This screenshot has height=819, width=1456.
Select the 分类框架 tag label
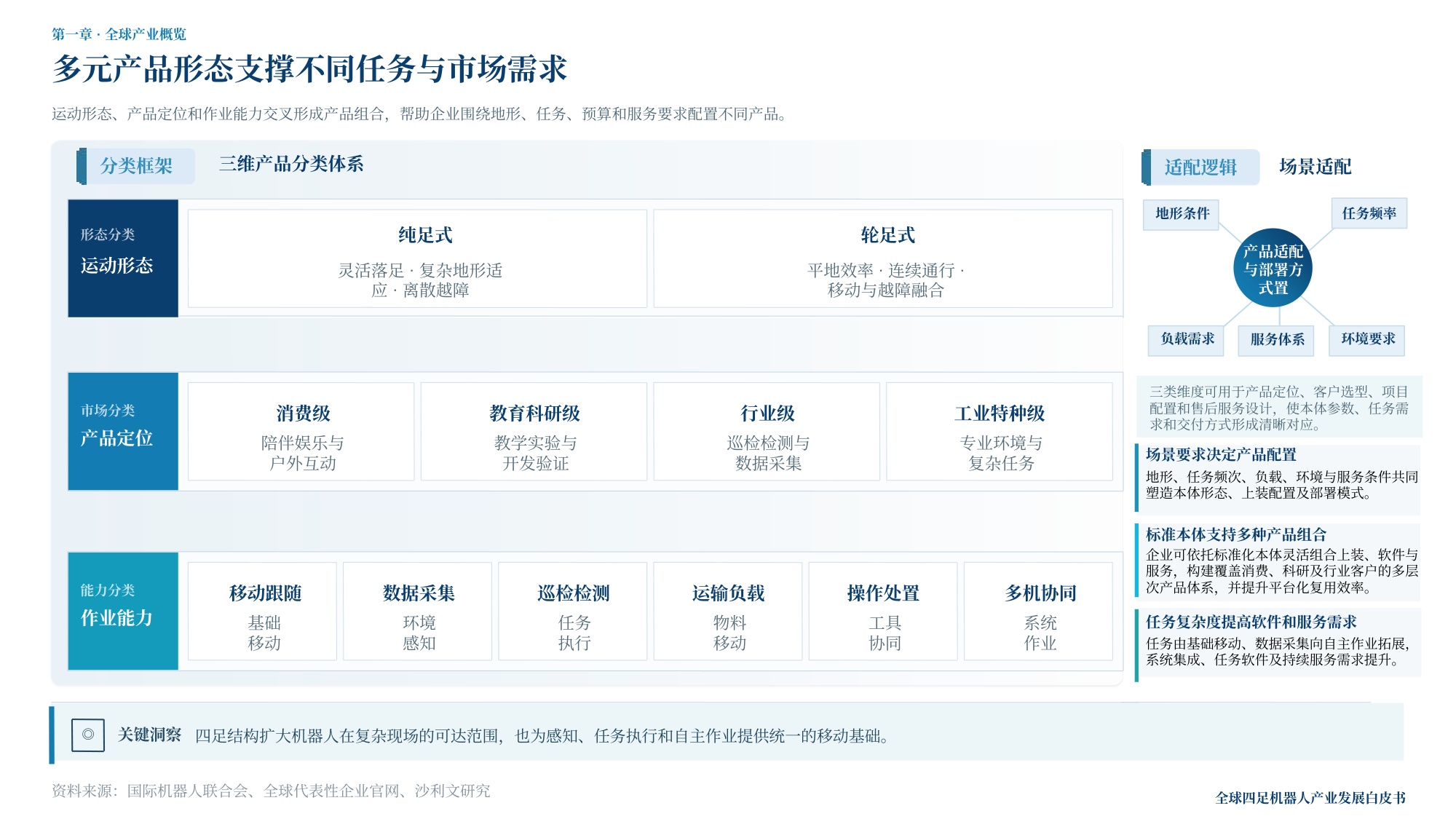click(x=136, y=166)
